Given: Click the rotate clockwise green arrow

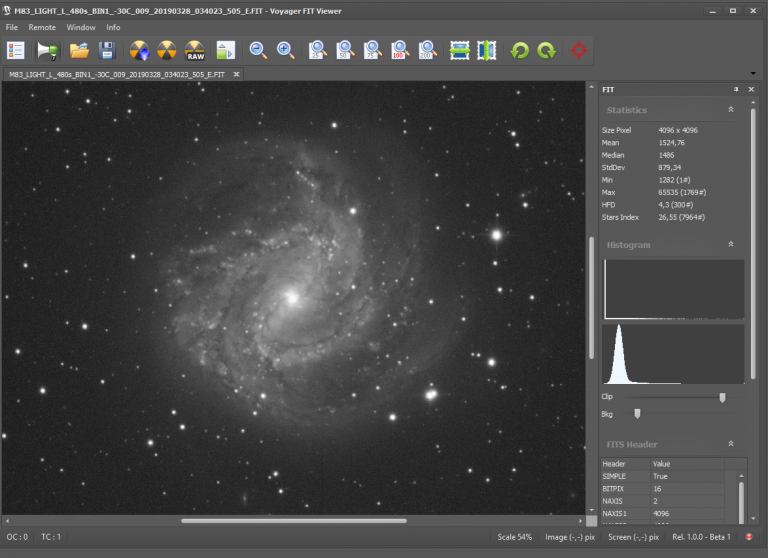Looking at the screenshot, I should [546, 49].
